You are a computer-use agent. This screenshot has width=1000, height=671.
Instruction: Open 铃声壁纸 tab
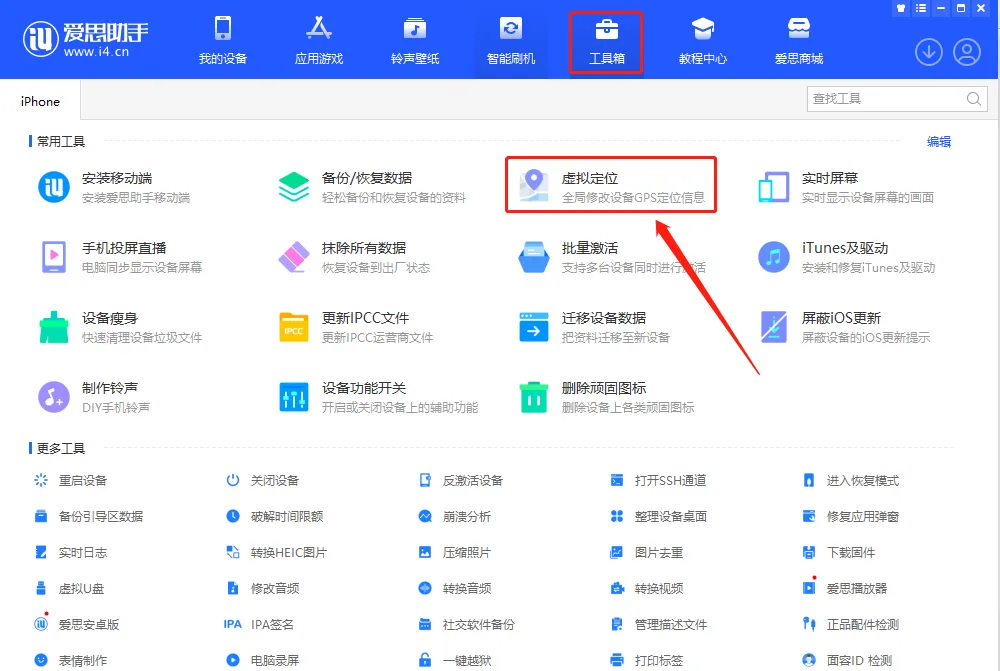(415, 40)
